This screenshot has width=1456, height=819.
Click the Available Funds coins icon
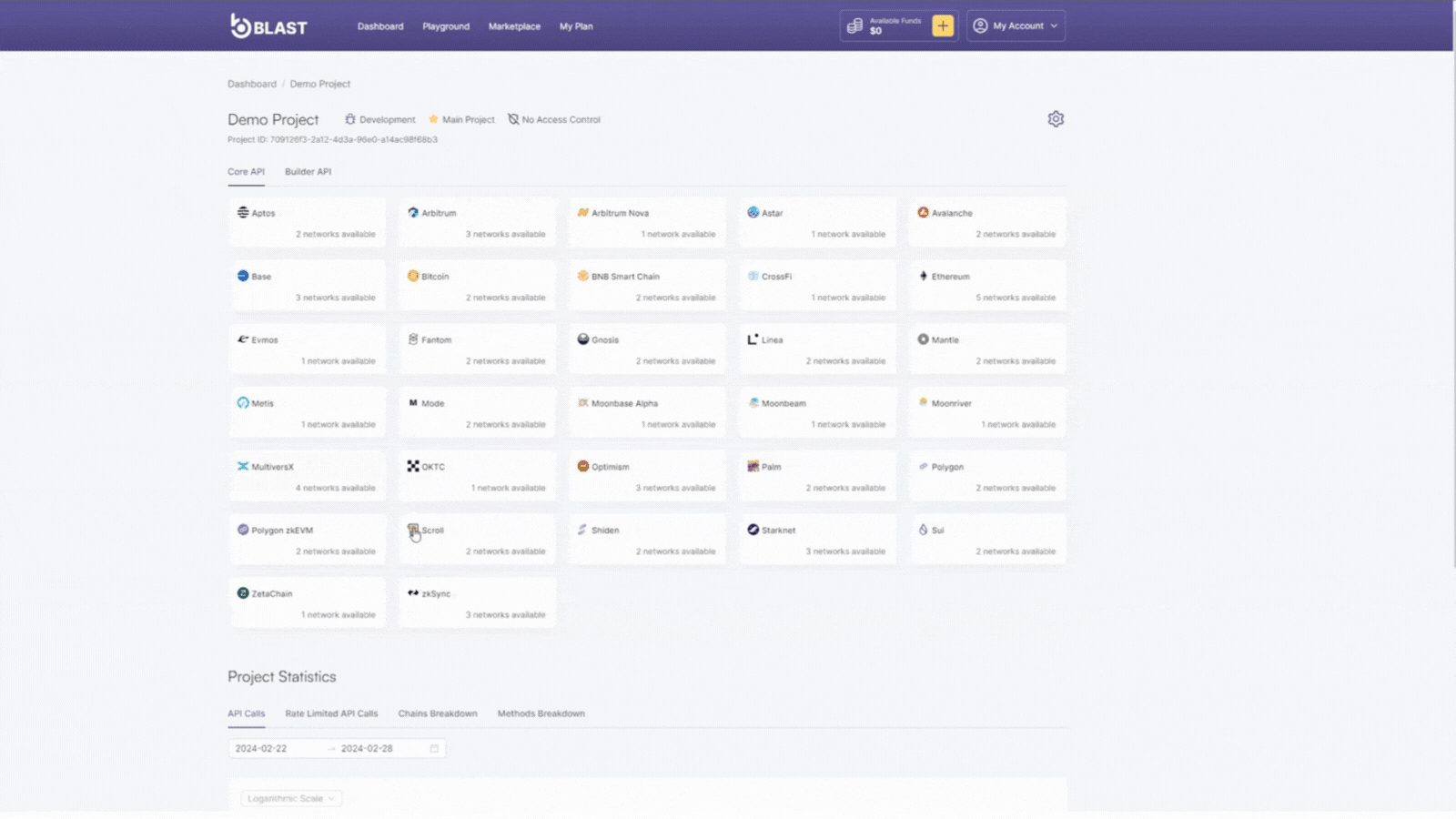pyautogui.click(x=854, y=25)
